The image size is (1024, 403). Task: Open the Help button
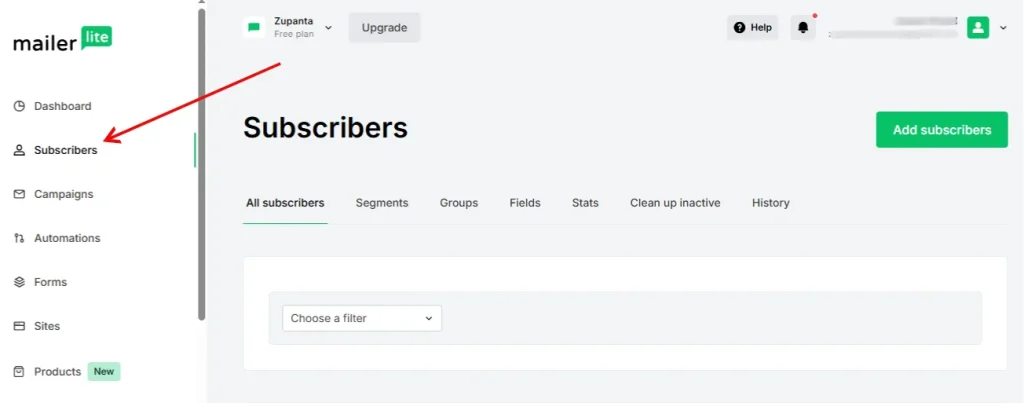752,27
